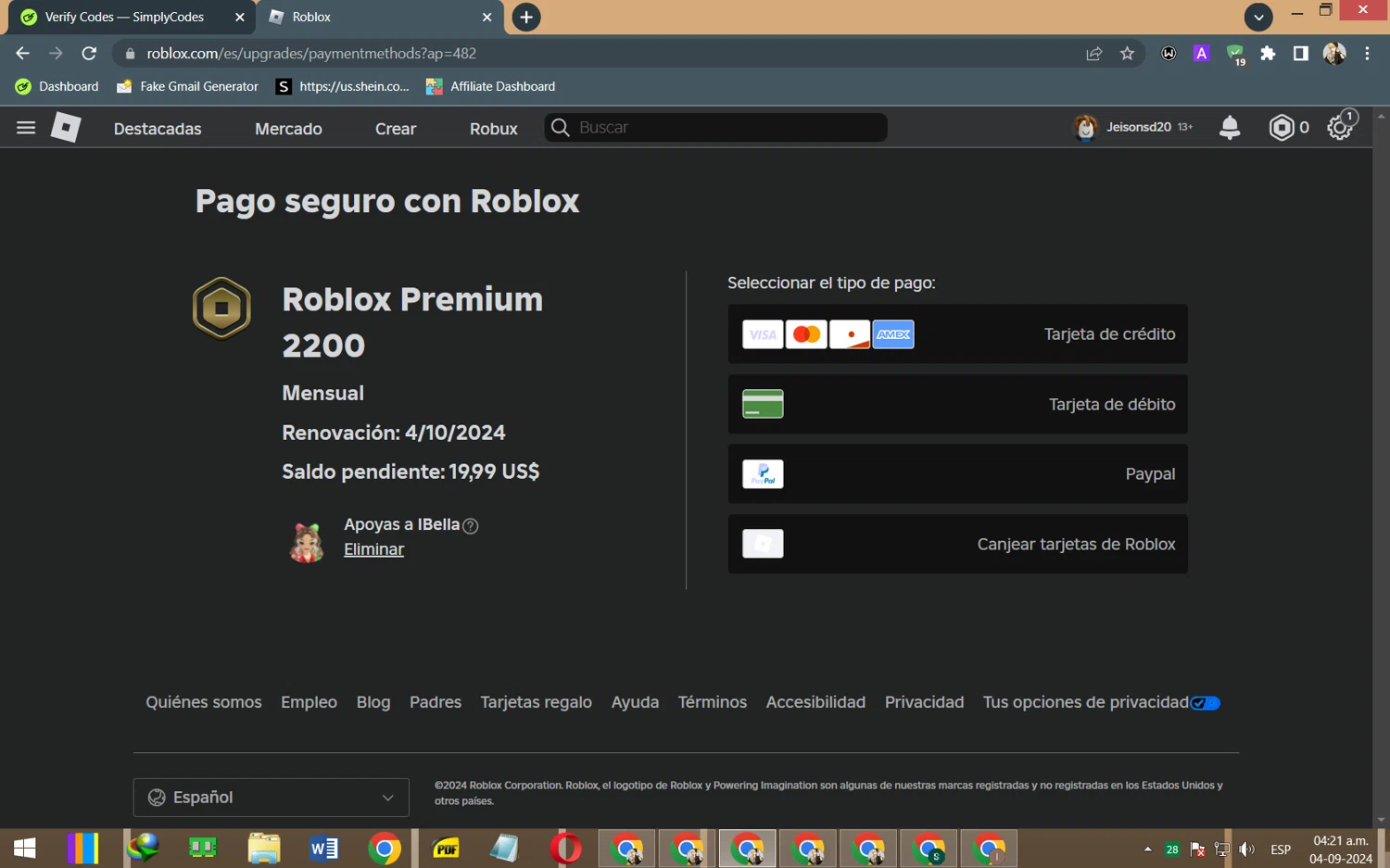The height and width of the screenshot is (868, 1390).
Task: Click the help icon next to IBella
Action: point(471,526)
